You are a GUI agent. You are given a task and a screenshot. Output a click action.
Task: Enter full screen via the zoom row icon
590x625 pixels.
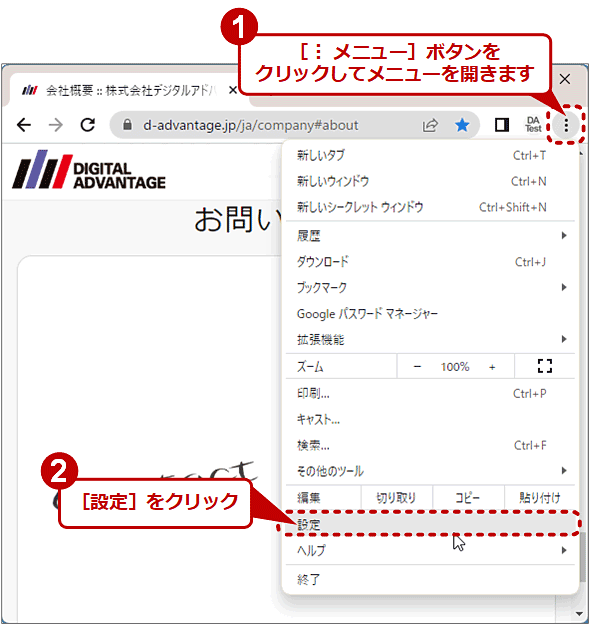[x=545, y=366]
